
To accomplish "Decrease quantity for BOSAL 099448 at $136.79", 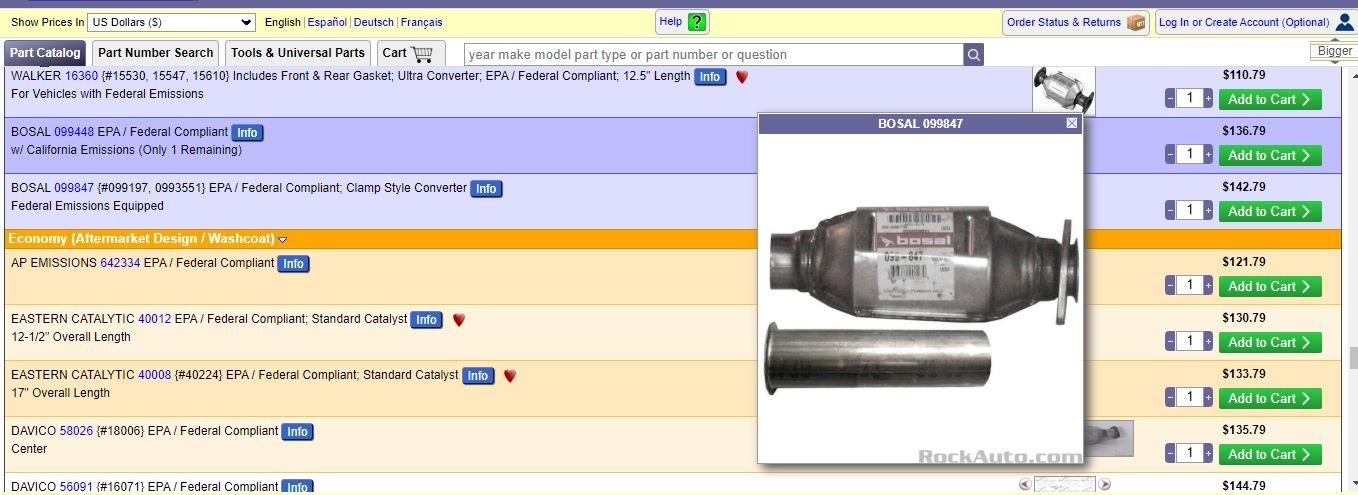I will [1170, 154].
